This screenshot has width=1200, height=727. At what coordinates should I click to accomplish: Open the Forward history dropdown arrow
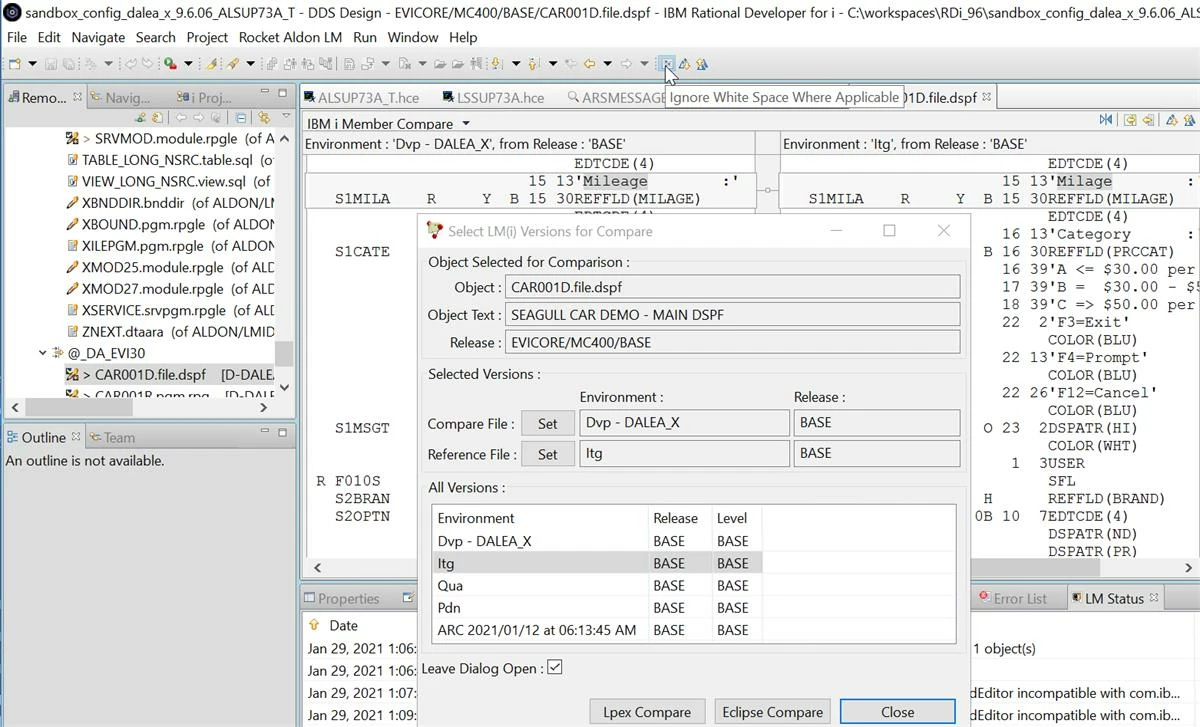tap(644, 64)
